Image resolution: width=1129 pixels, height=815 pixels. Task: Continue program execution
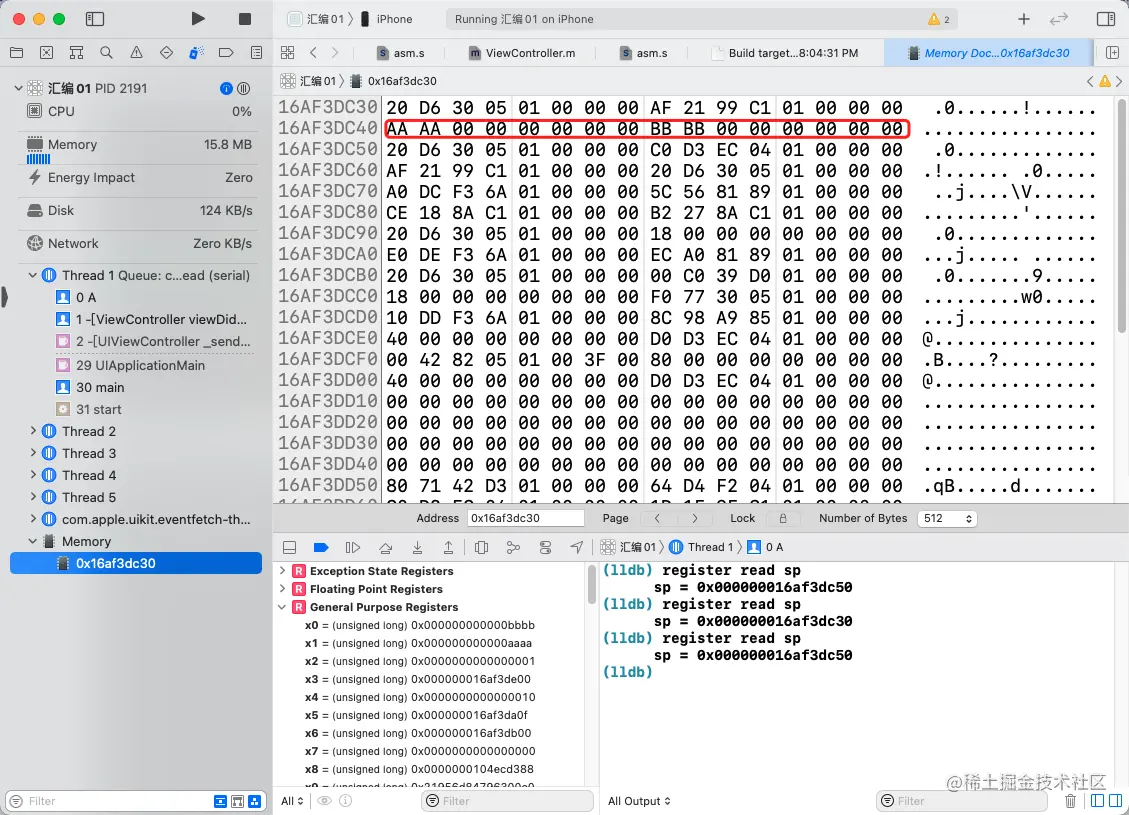pos(353,547)
